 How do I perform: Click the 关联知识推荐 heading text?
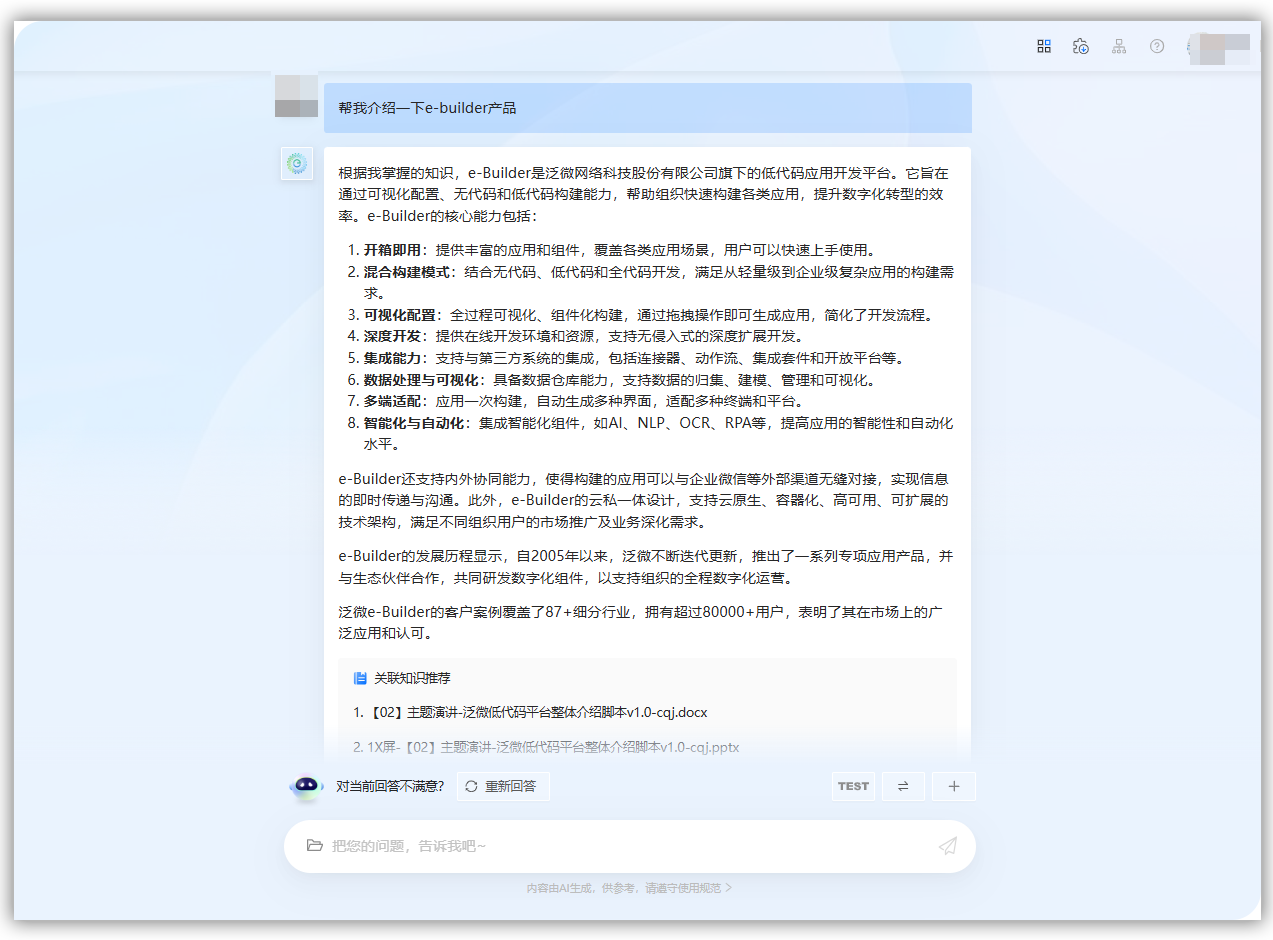[412, 678]
